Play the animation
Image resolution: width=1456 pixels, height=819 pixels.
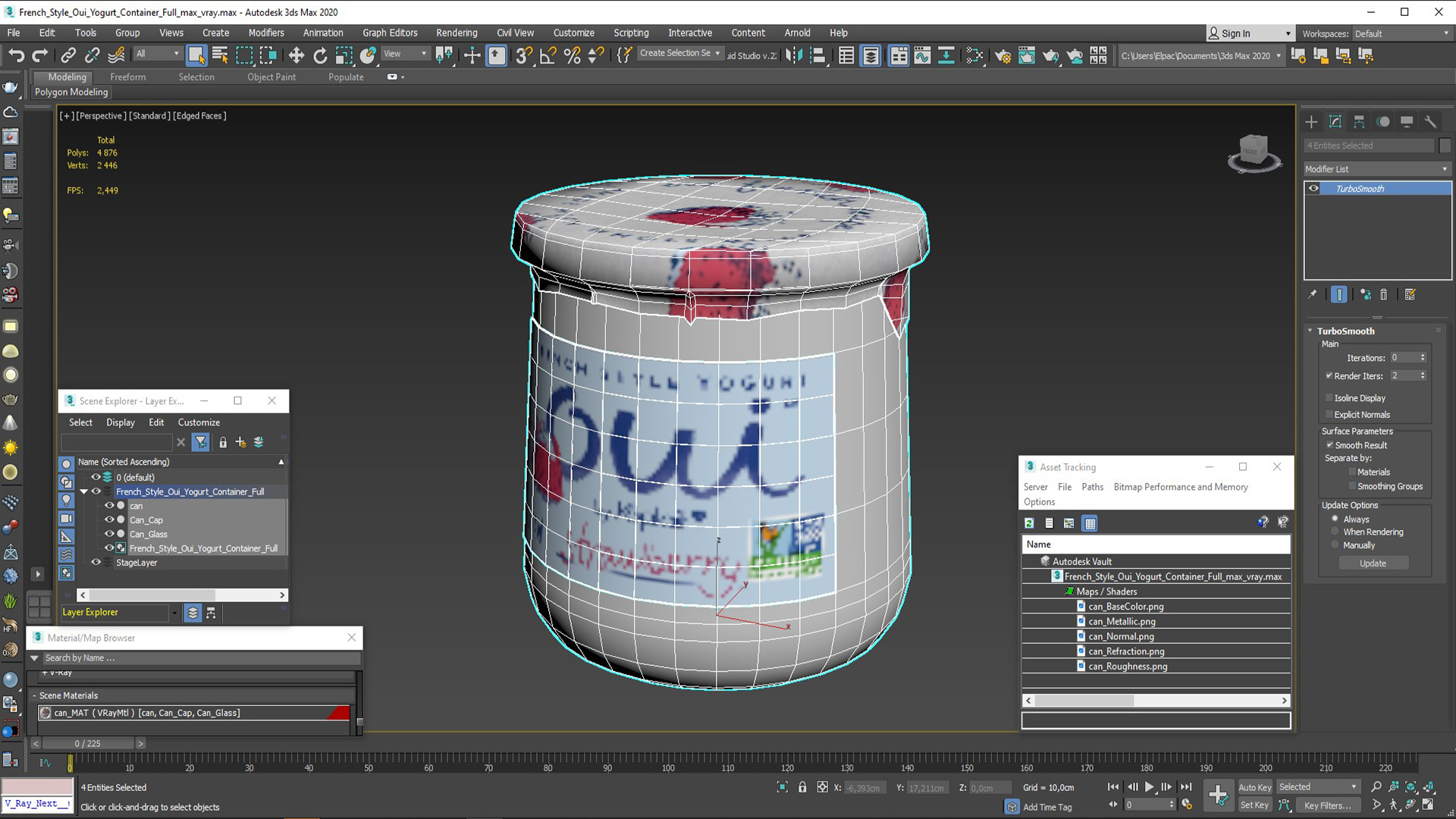pos(1149,787)
